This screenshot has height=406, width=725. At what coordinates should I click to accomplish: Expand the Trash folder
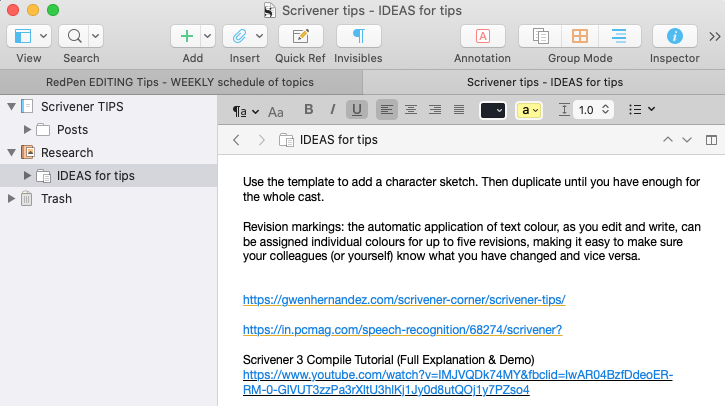click(x=12, y=198)
